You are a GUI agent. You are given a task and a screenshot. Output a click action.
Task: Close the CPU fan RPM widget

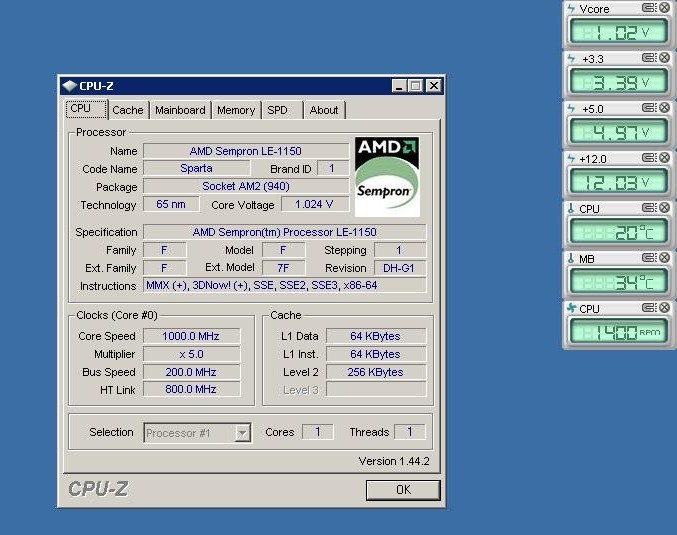pos(664,307)
